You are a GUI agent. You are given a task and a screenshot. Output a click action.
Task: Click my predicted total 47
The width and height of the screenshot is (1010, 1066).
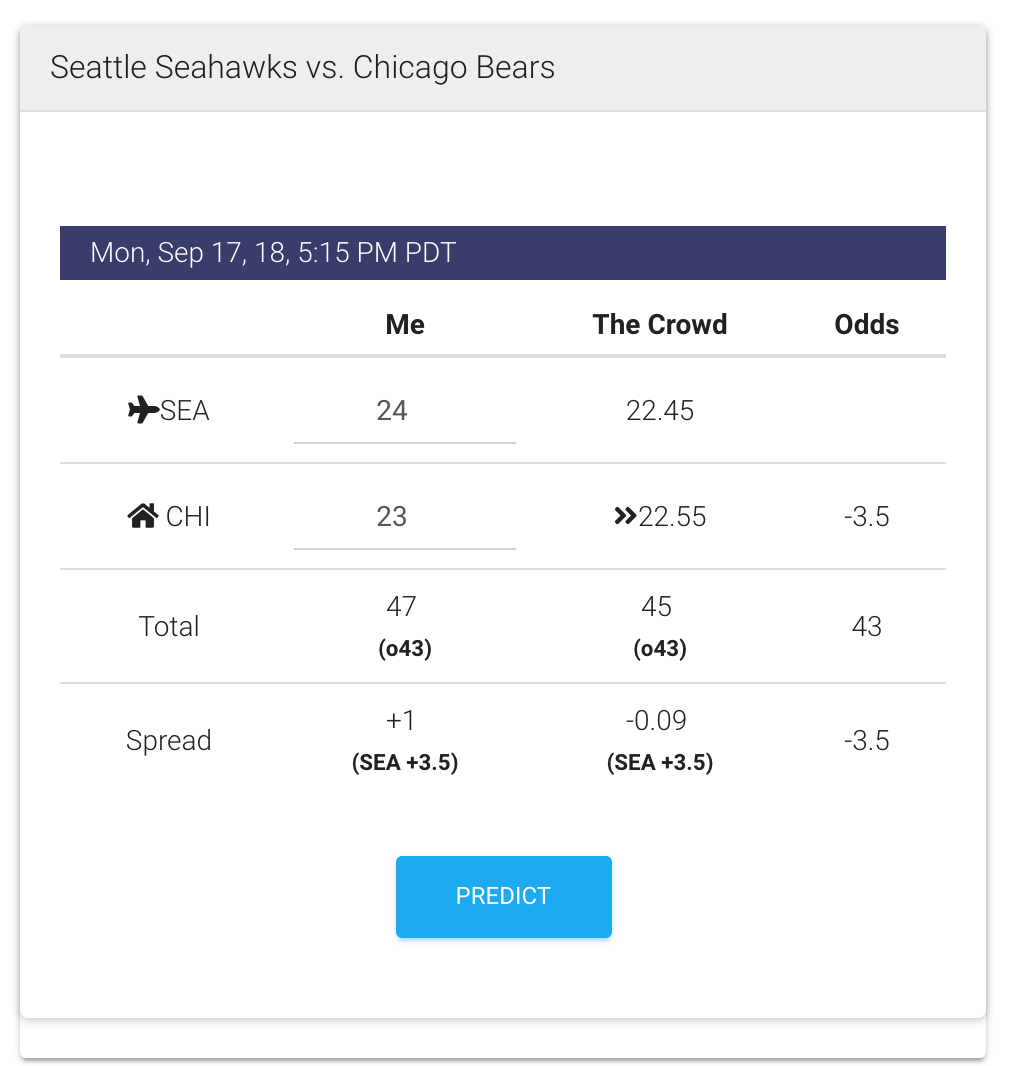pyautogui.click(x=401, y=607)
